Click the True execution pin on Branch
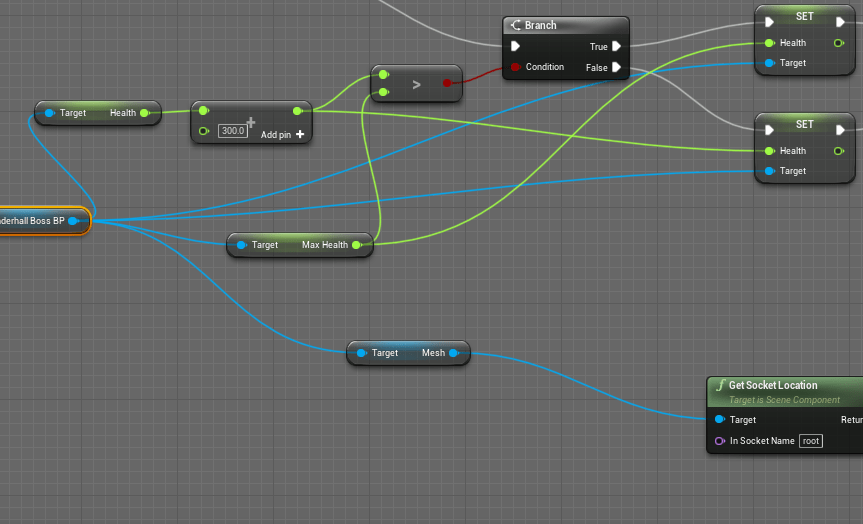This screenshot has height=524, width=863. [617, 46]
